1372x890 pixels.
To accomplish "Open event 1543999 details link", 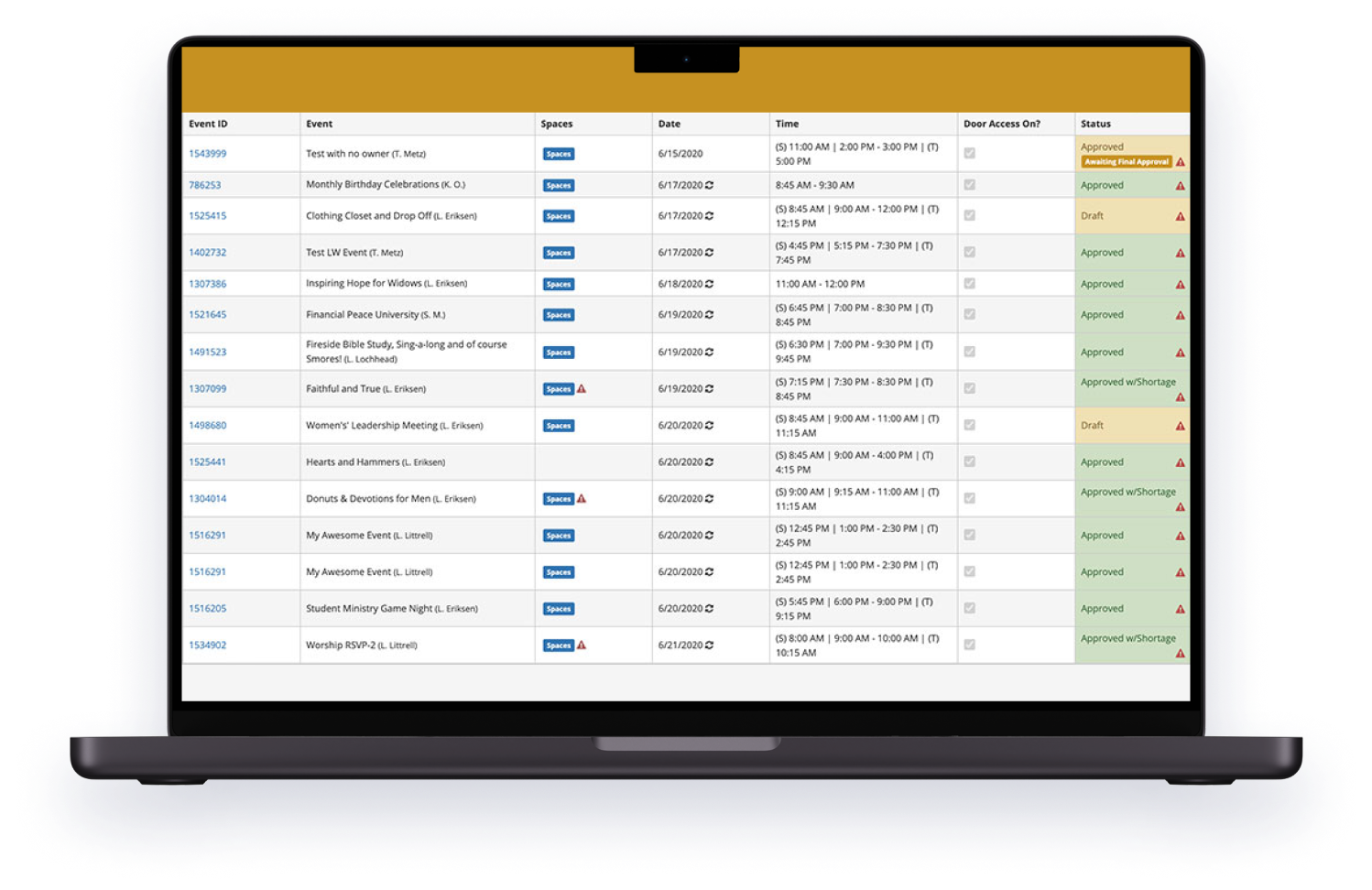I will click(x=207, y=153).
